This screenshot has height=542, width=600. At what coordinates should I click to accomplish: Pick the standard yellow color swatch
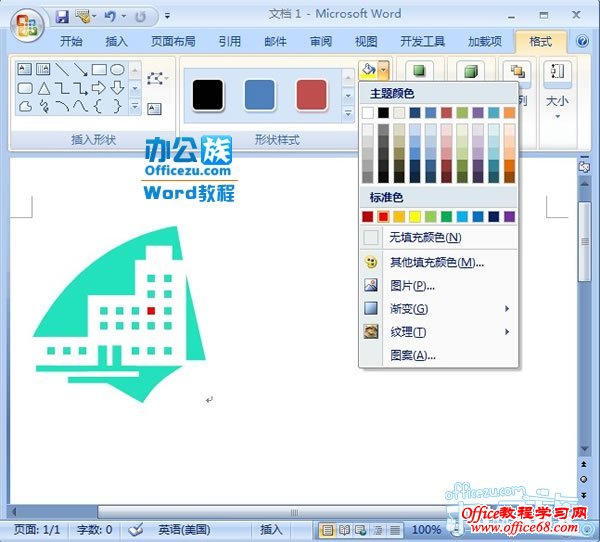414,217
